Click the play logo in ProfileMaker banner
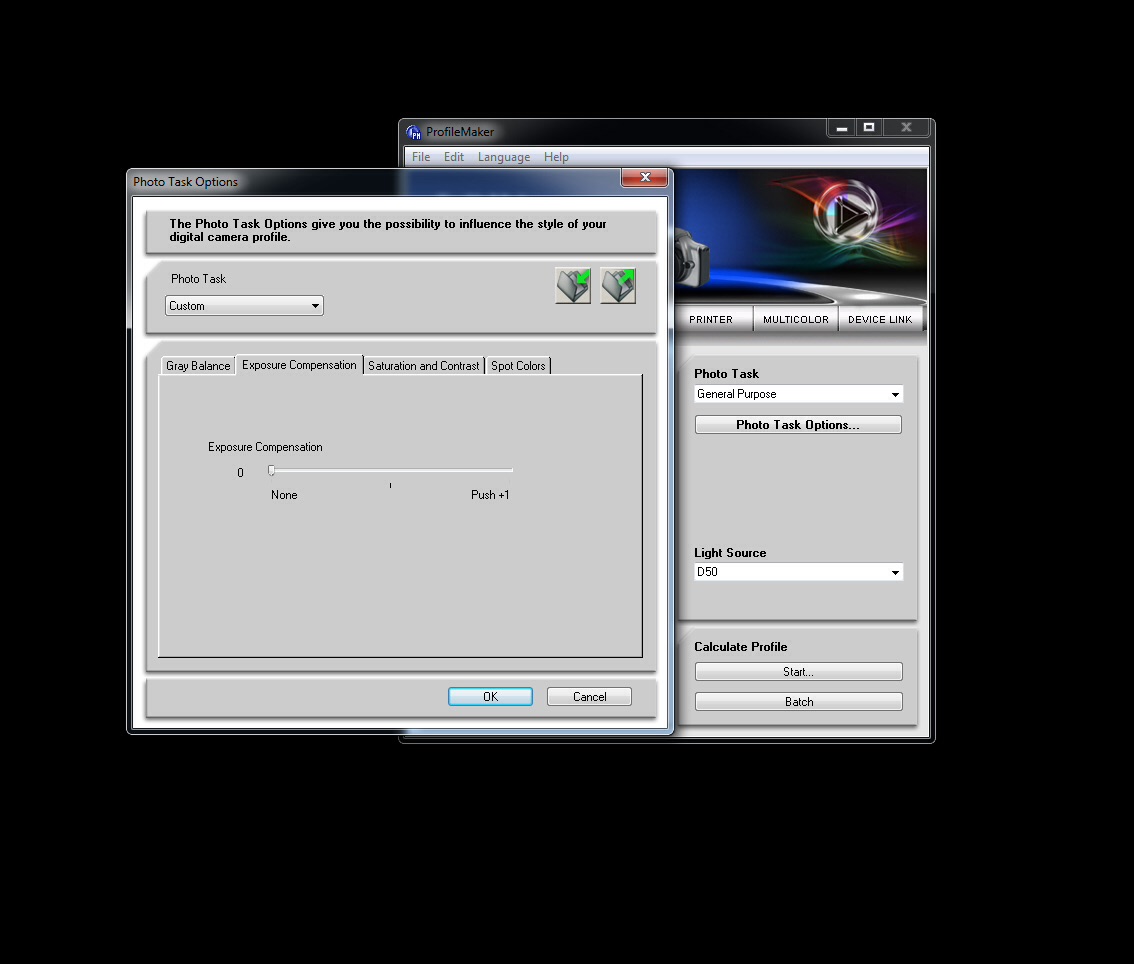Viewport: 1134px width, 964px height. tap(846, 213)
